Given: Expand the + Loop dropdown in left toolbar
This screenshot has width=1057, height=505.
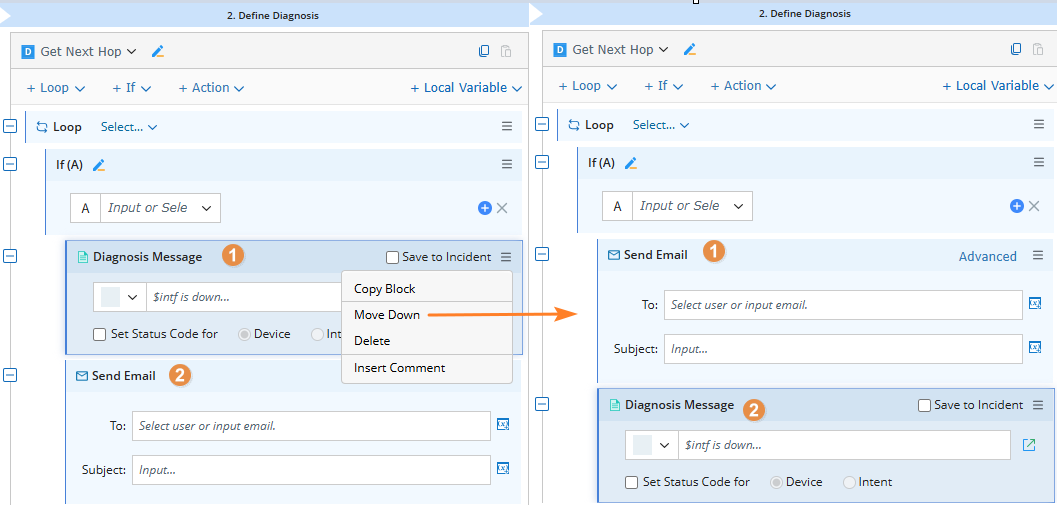Looking at the screenshot, I should coord(56,88).
